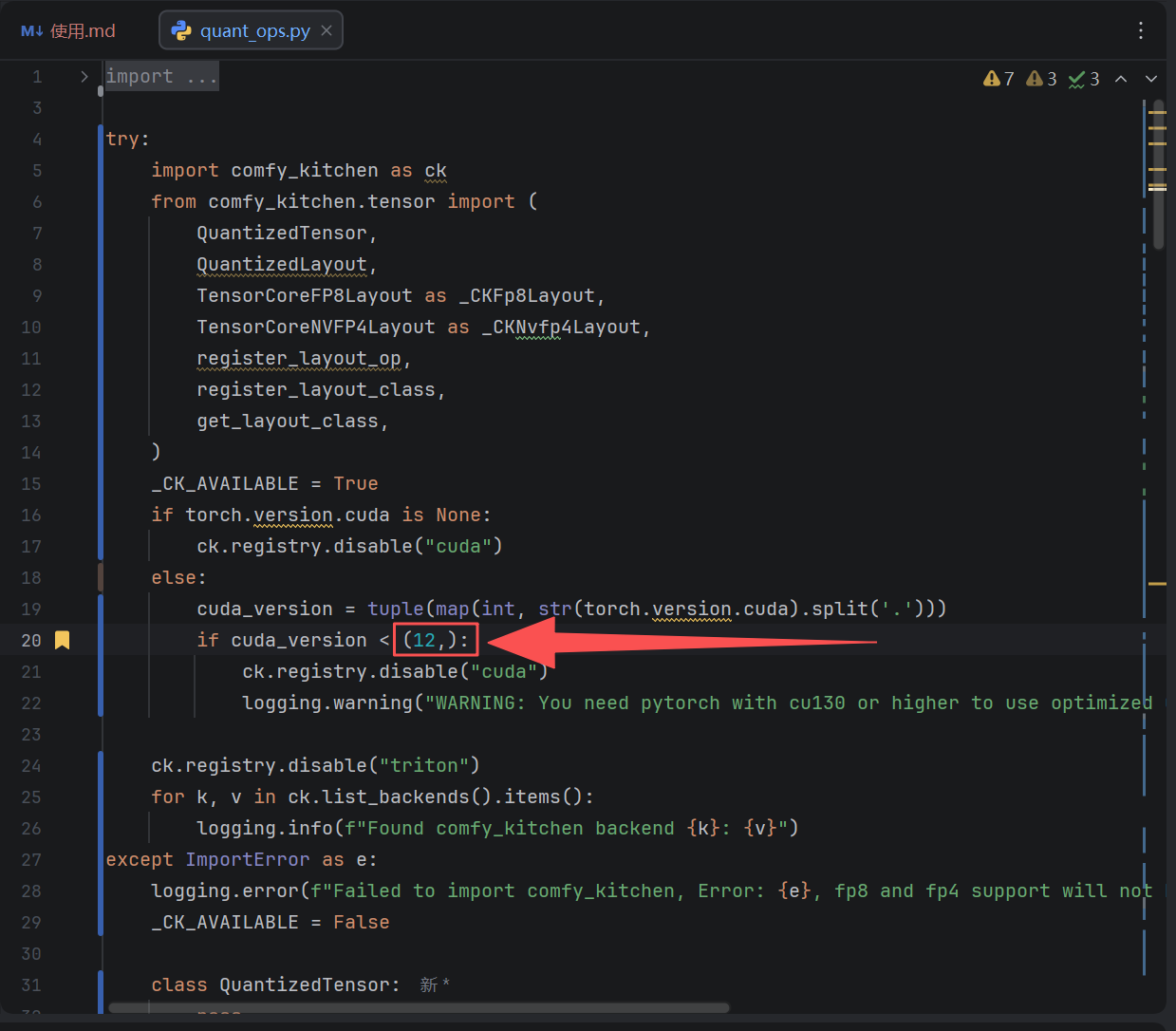
Task: Open the editor tabs kebab menu
Action: (x=1140, y=30)
